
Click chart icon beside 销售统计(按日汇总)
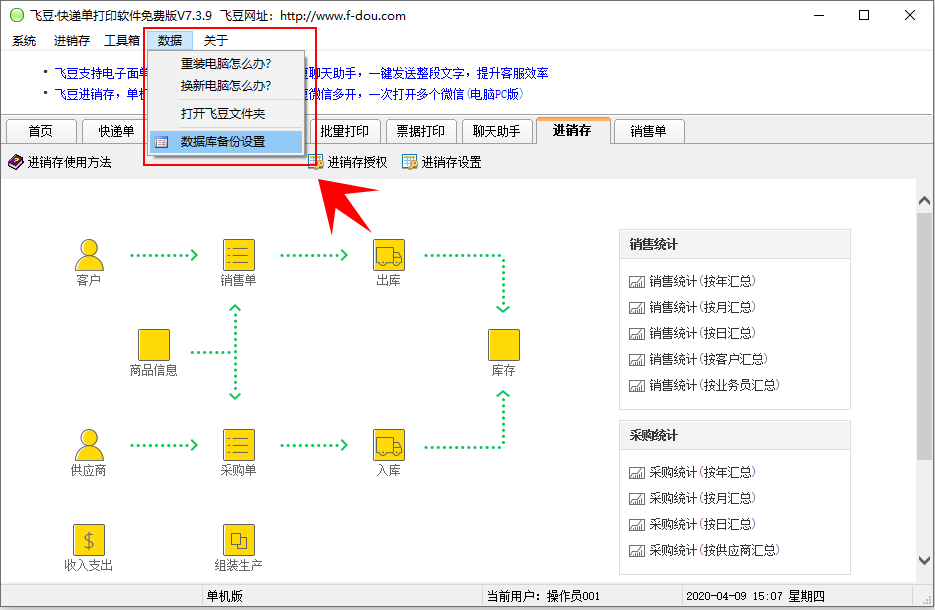637,334
